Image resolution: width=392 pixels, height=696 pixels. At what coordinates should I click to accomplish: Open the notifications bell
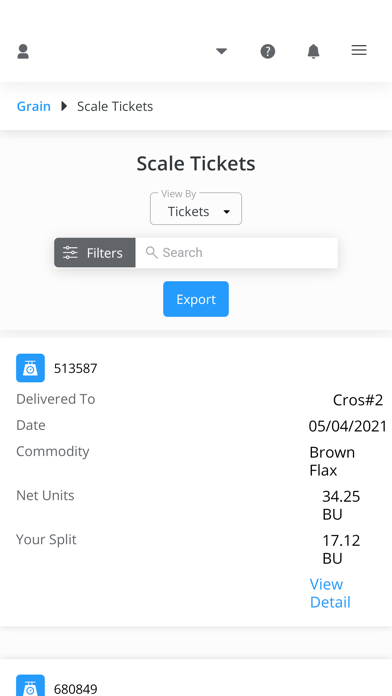(x=313, y=51)
